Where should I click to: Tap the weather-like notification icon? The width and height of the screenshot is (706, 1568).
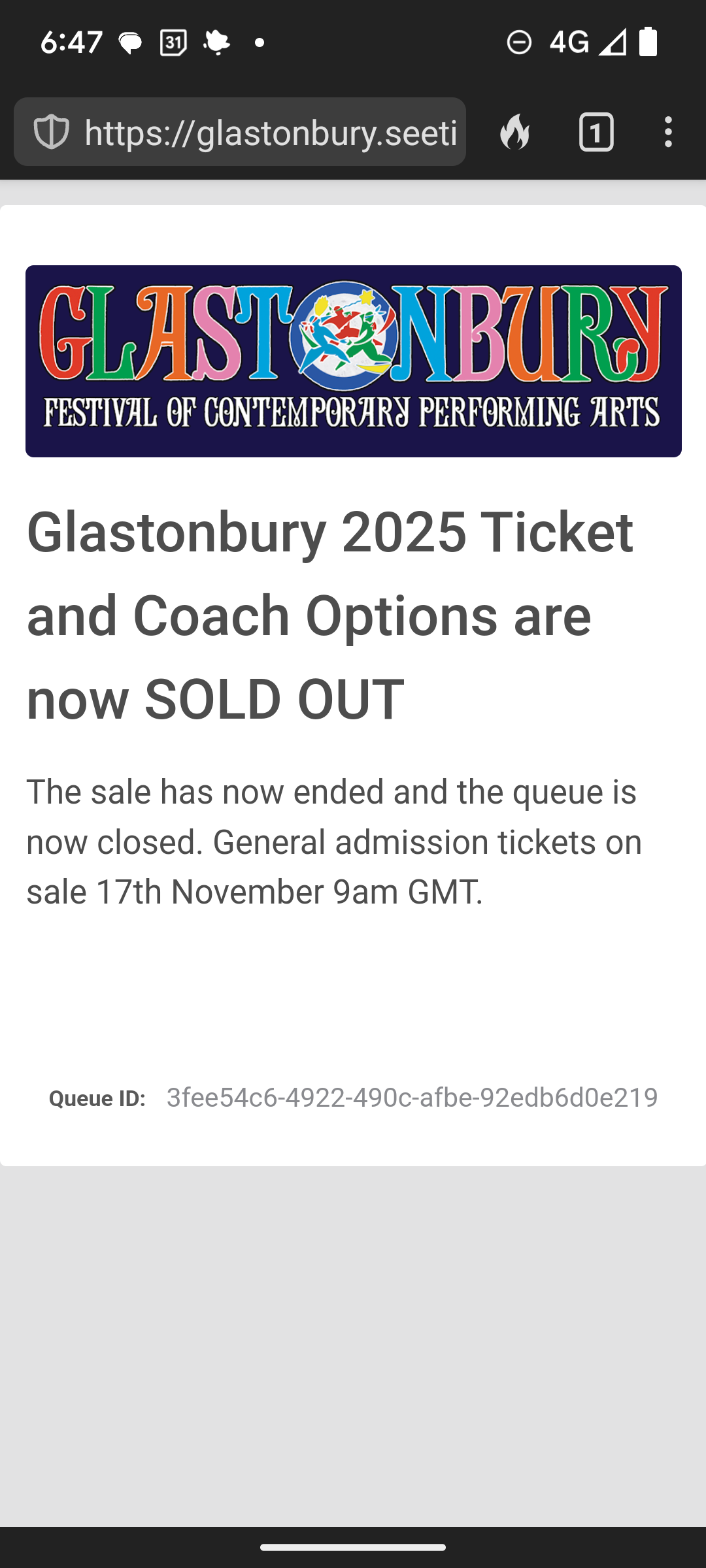pyautogui.click(x=216, y=43)
